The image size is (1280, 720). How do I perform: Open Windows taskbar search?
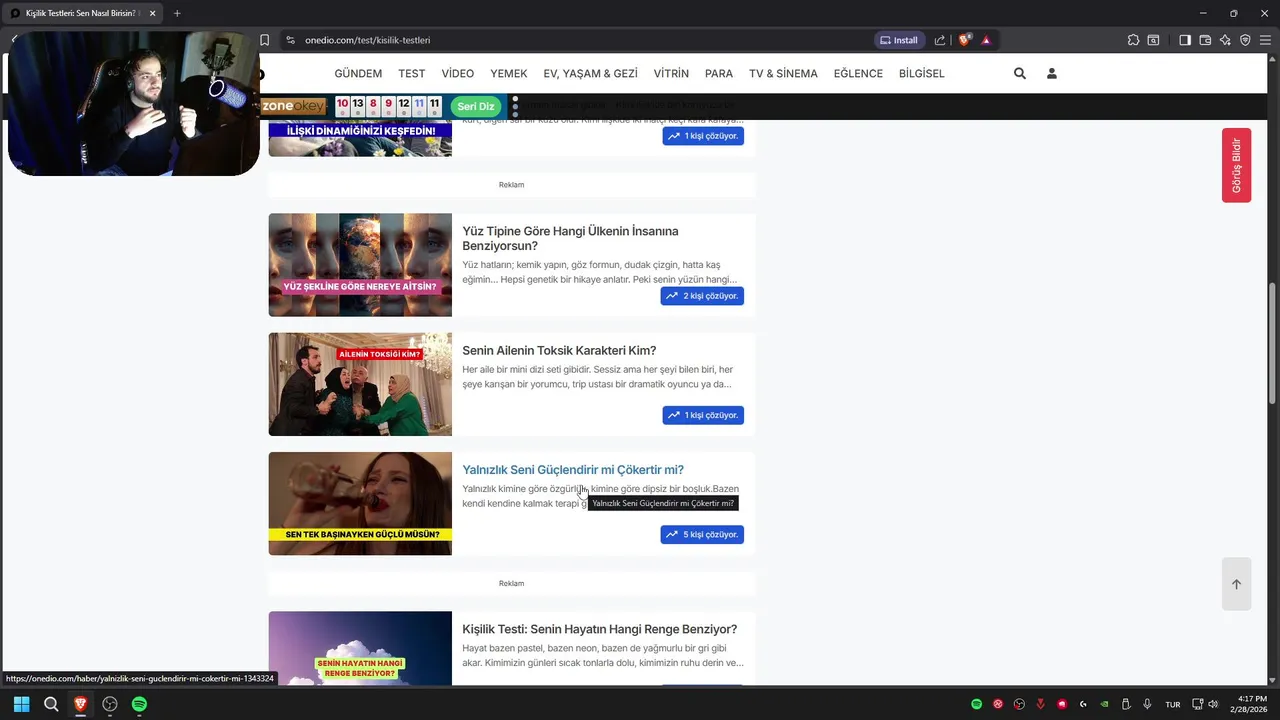pyautogui.click(x=51, y=704)
